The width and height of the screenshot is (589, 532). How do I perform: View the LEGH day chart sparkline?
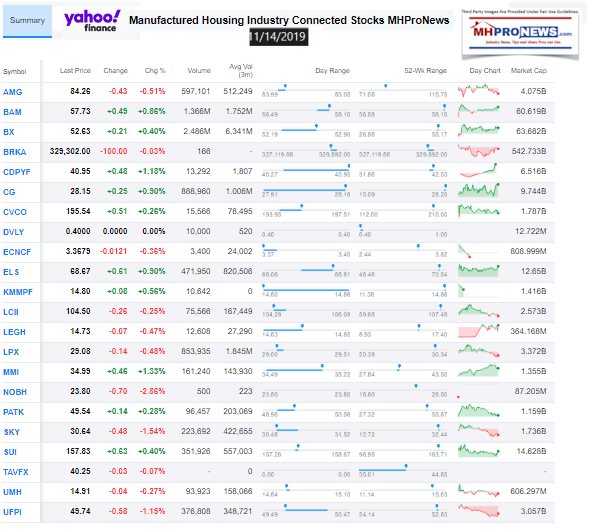point(479,331)
